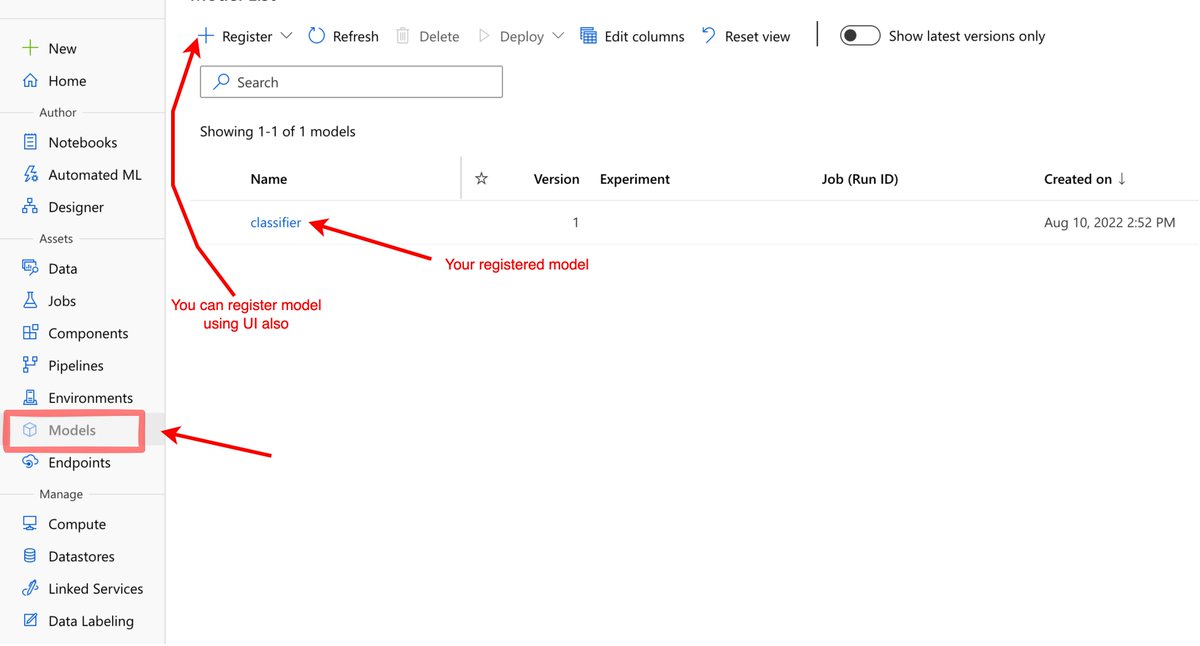Viewport: 1200px width, 646px height.
Task: Click the Home house icon
Action: (30, 81)
